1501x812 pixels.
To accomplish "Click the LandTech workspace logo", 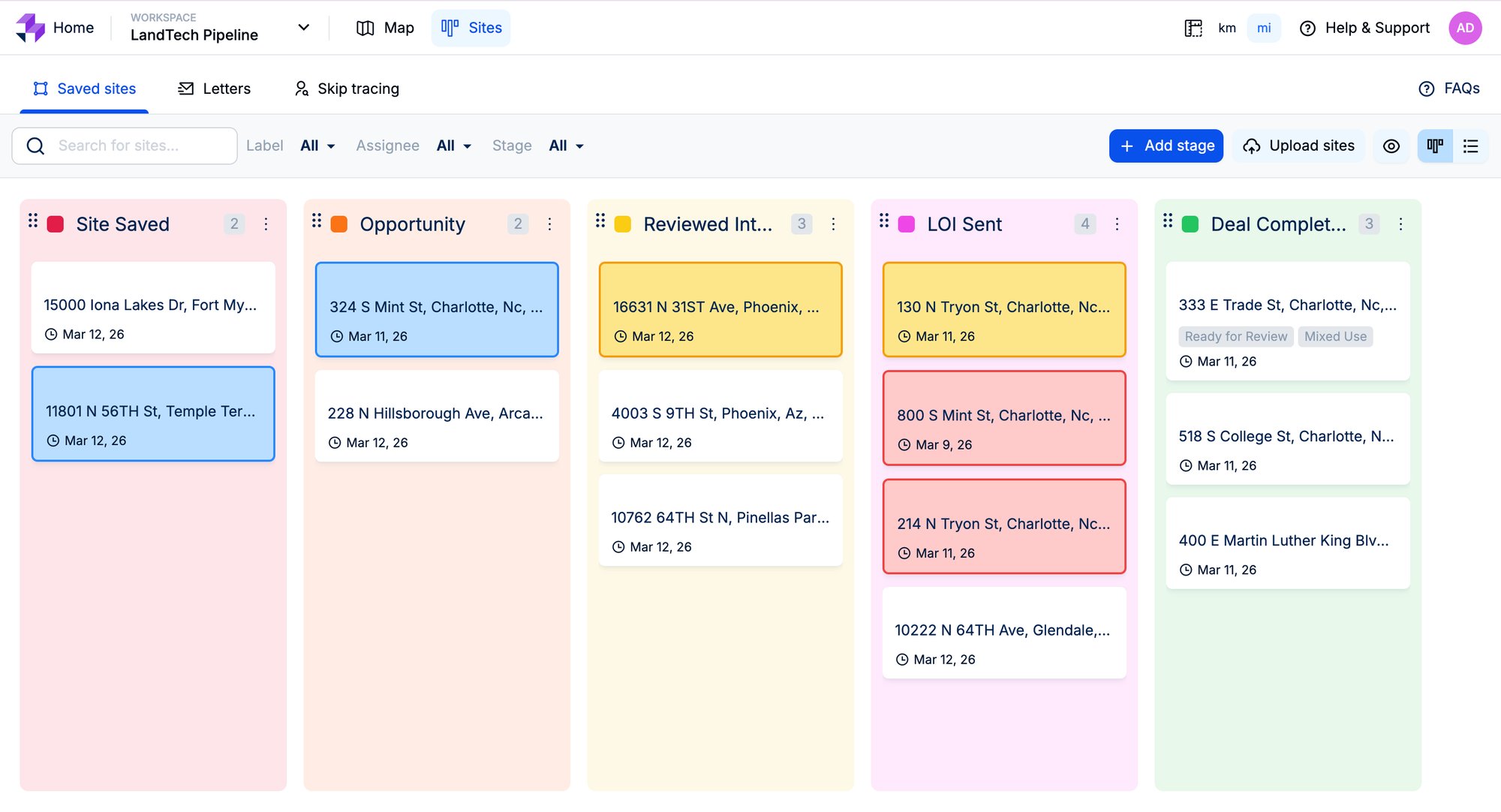I will tap(30, 28).
